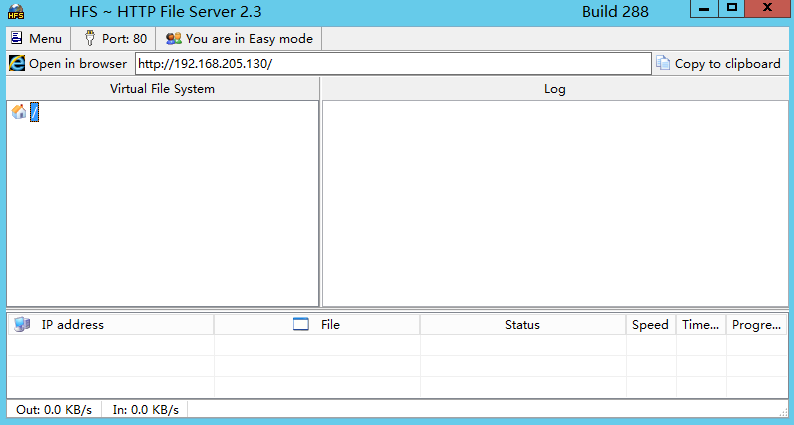Select the root '/' tree item
The height and width of the screenshot is (425, 794).
pos(34,112)
